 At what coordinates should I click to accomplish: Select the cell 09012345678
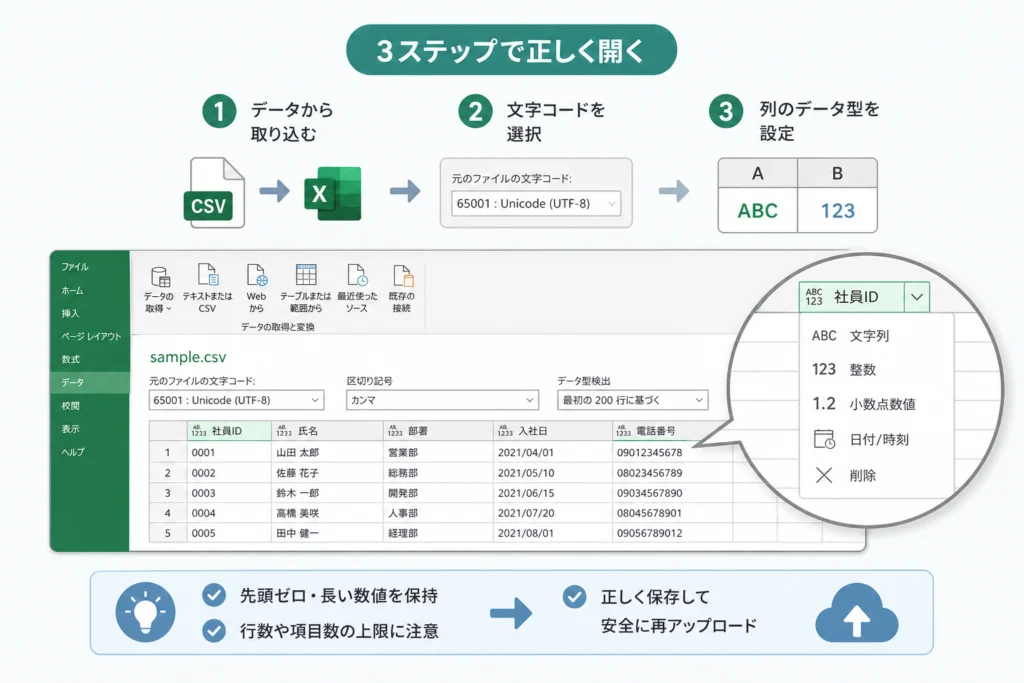pos(671,453)
